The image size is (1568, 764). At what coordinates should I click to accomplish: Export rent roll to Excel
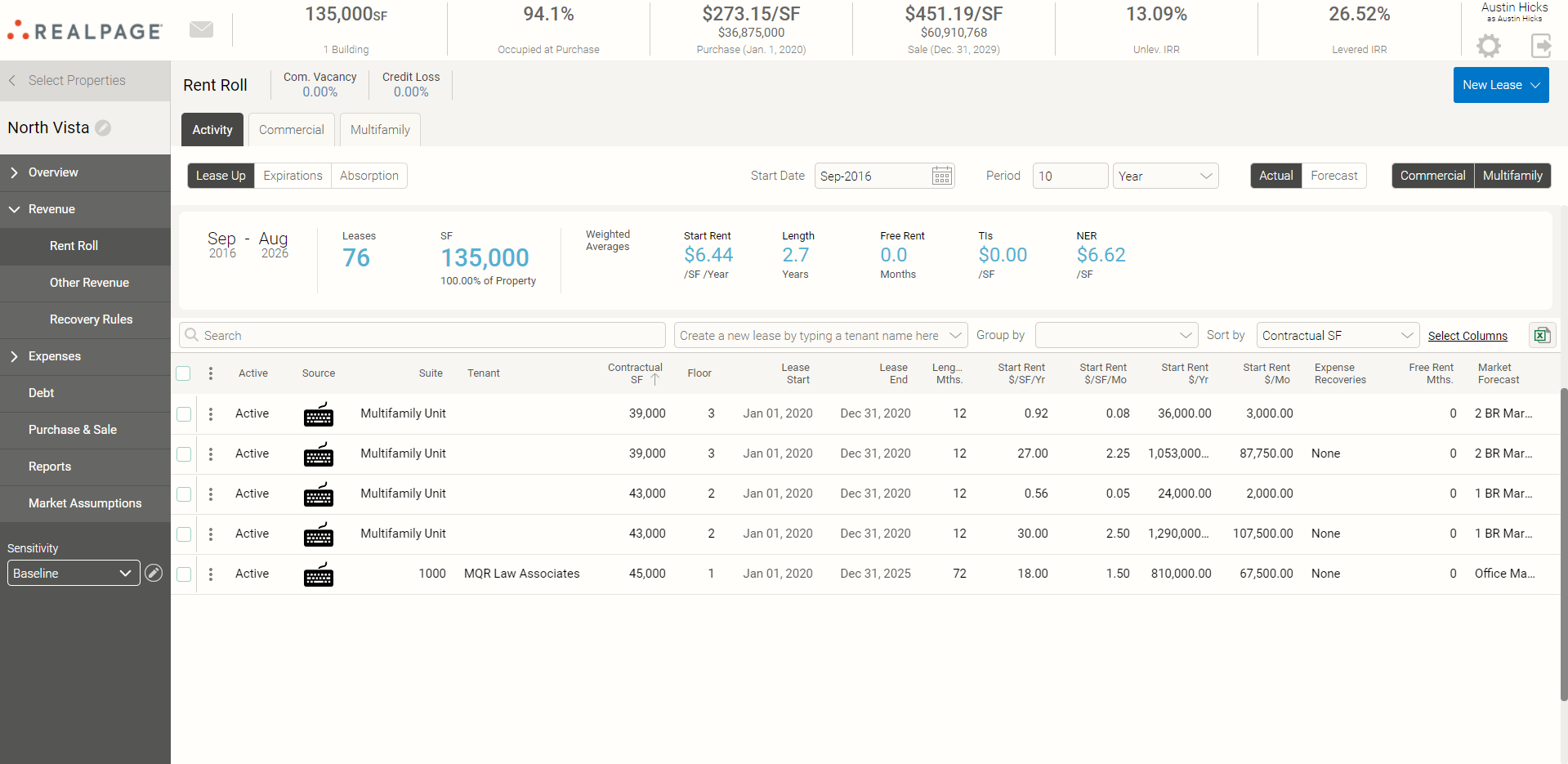[x=1542, y=335]
